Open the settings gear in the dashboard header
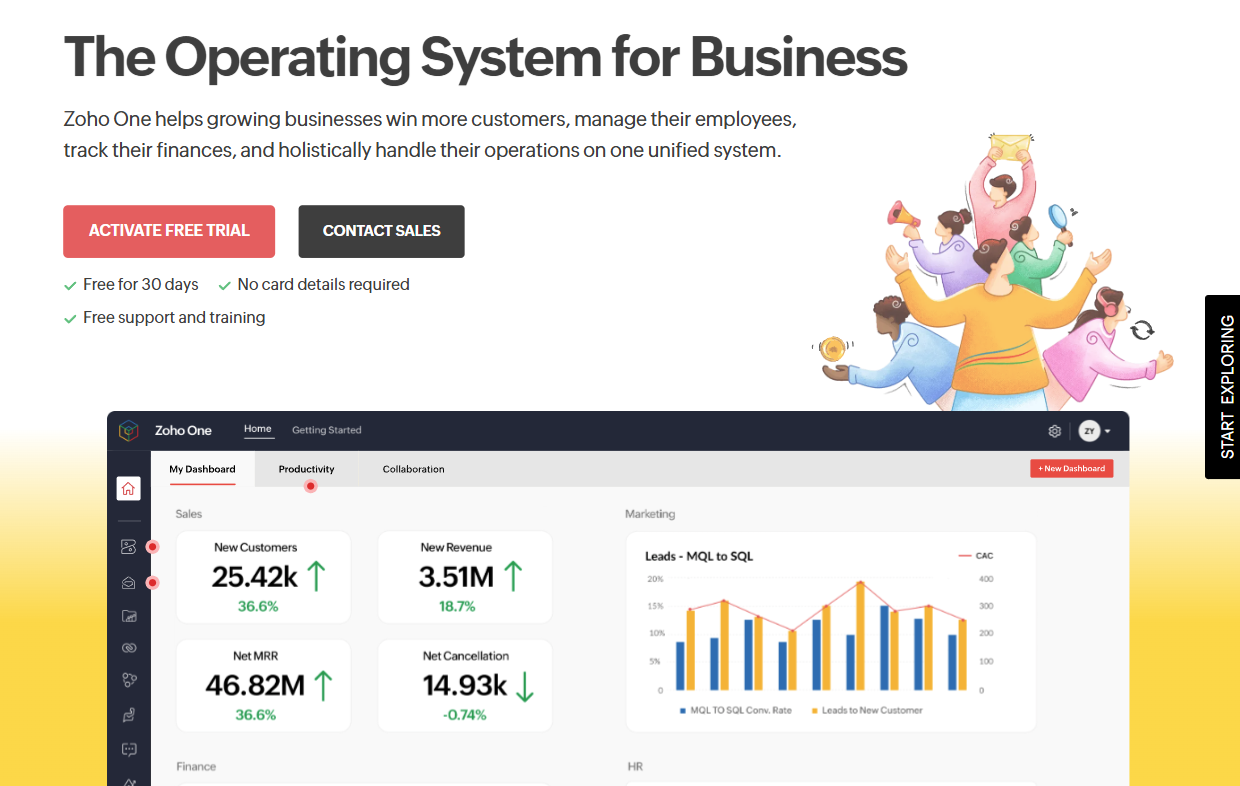This screenshot has height=786, width=1240. tap(1054, 431)
